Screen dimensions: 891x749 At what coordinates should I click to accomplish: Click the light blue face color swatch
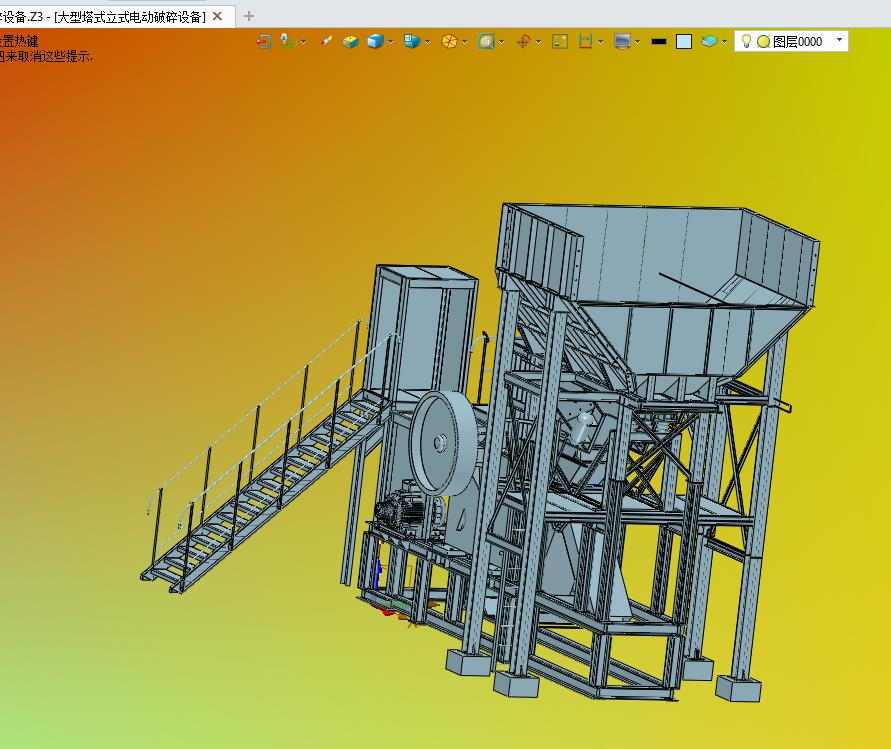pyautogui.click(x=684, y=41)
